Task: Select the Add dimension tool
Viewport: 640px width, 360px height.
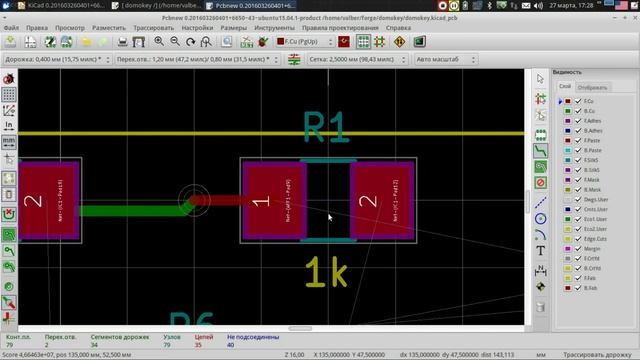Action: [540, 270]
